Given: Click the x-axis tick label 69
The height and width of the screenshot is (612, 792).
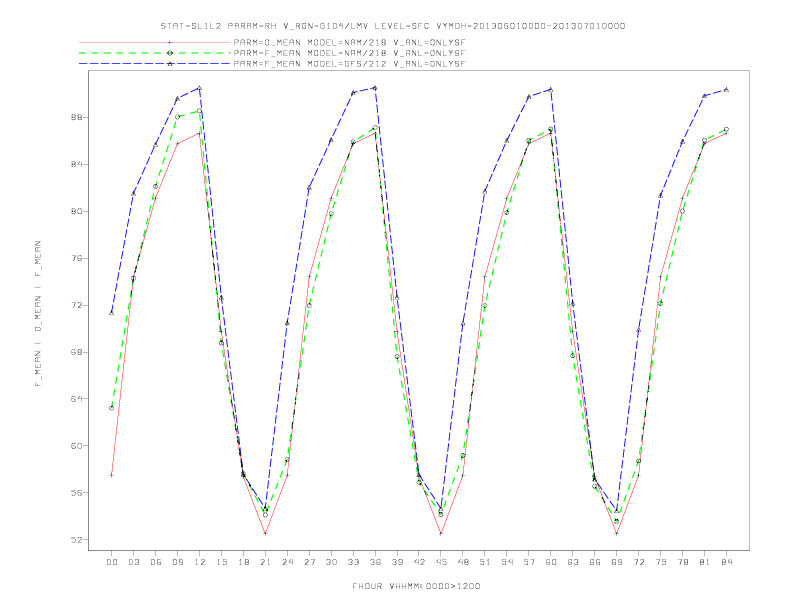Looking at the screenshot, I should tap(617, 562).
